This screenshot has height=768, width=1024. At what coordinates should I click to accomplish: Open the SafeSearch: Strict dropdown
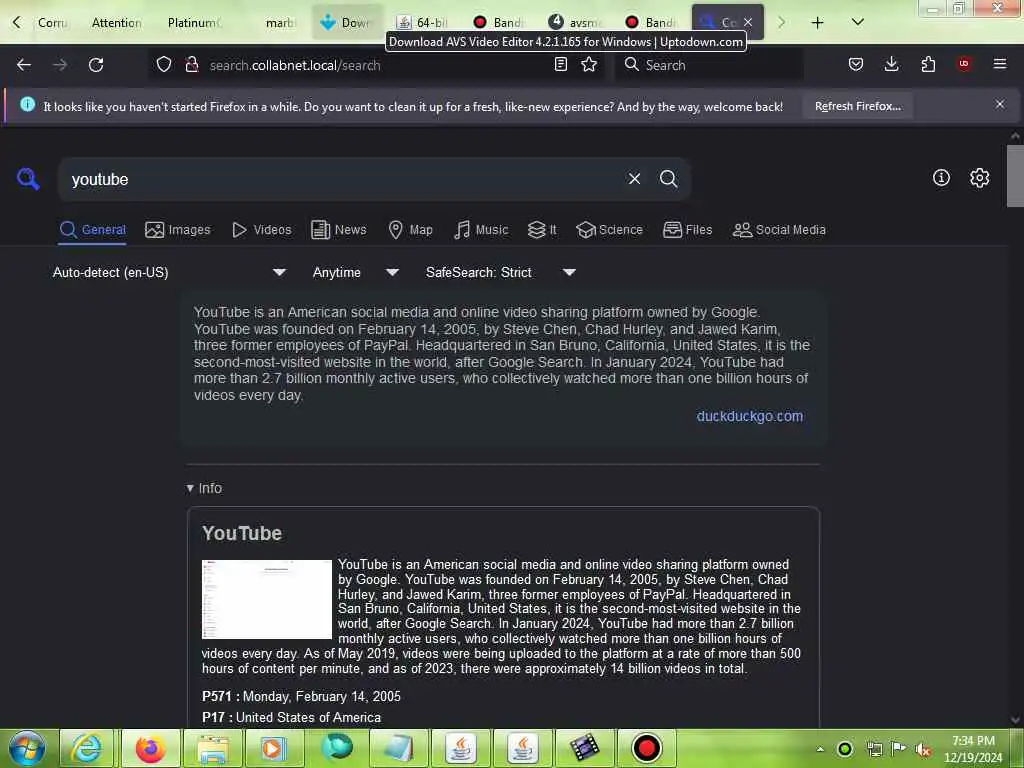pos(500,272)
